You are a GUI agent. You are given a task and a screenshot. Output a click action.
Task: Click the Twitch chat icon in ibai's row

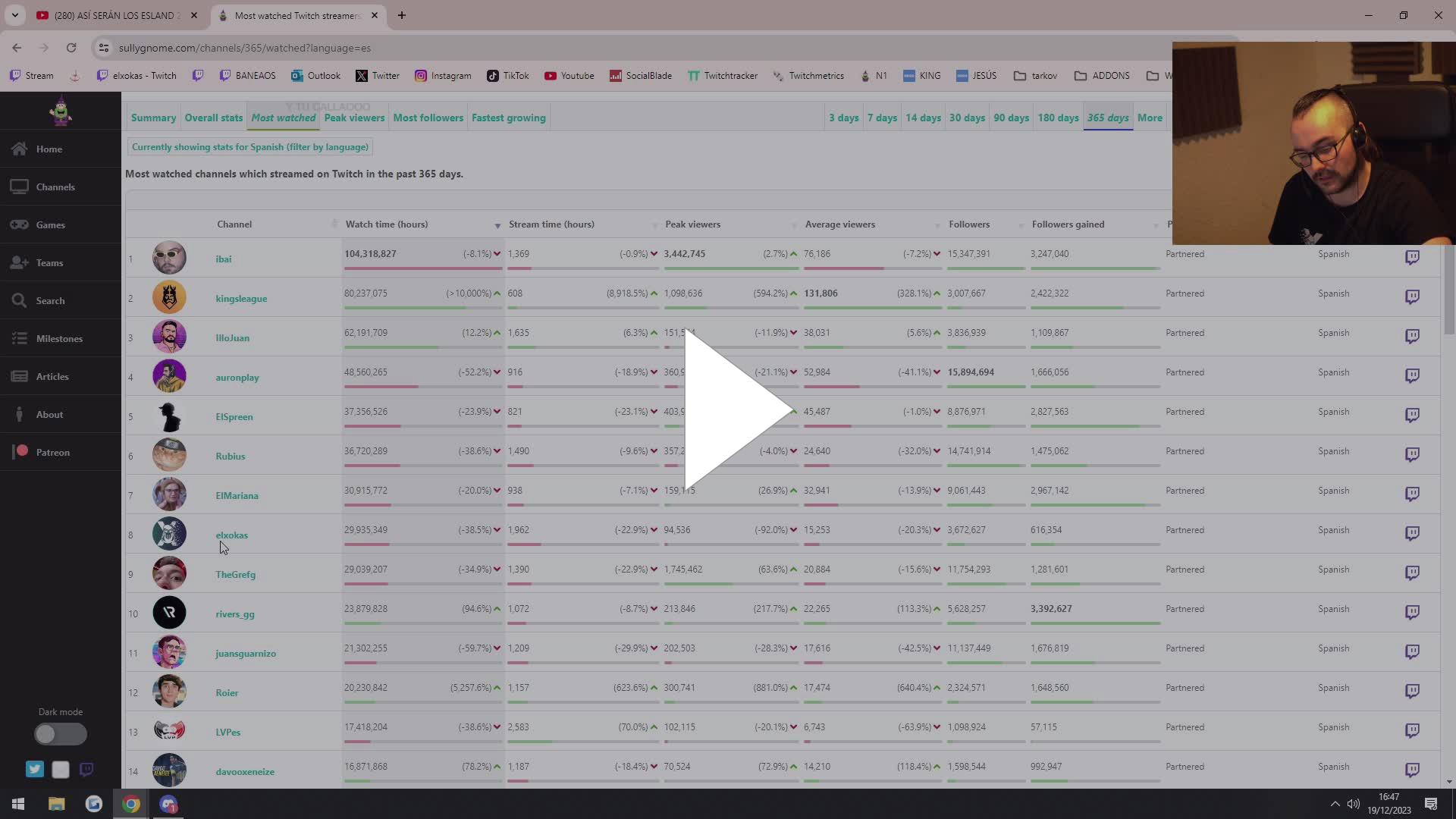click(1412, 257)
